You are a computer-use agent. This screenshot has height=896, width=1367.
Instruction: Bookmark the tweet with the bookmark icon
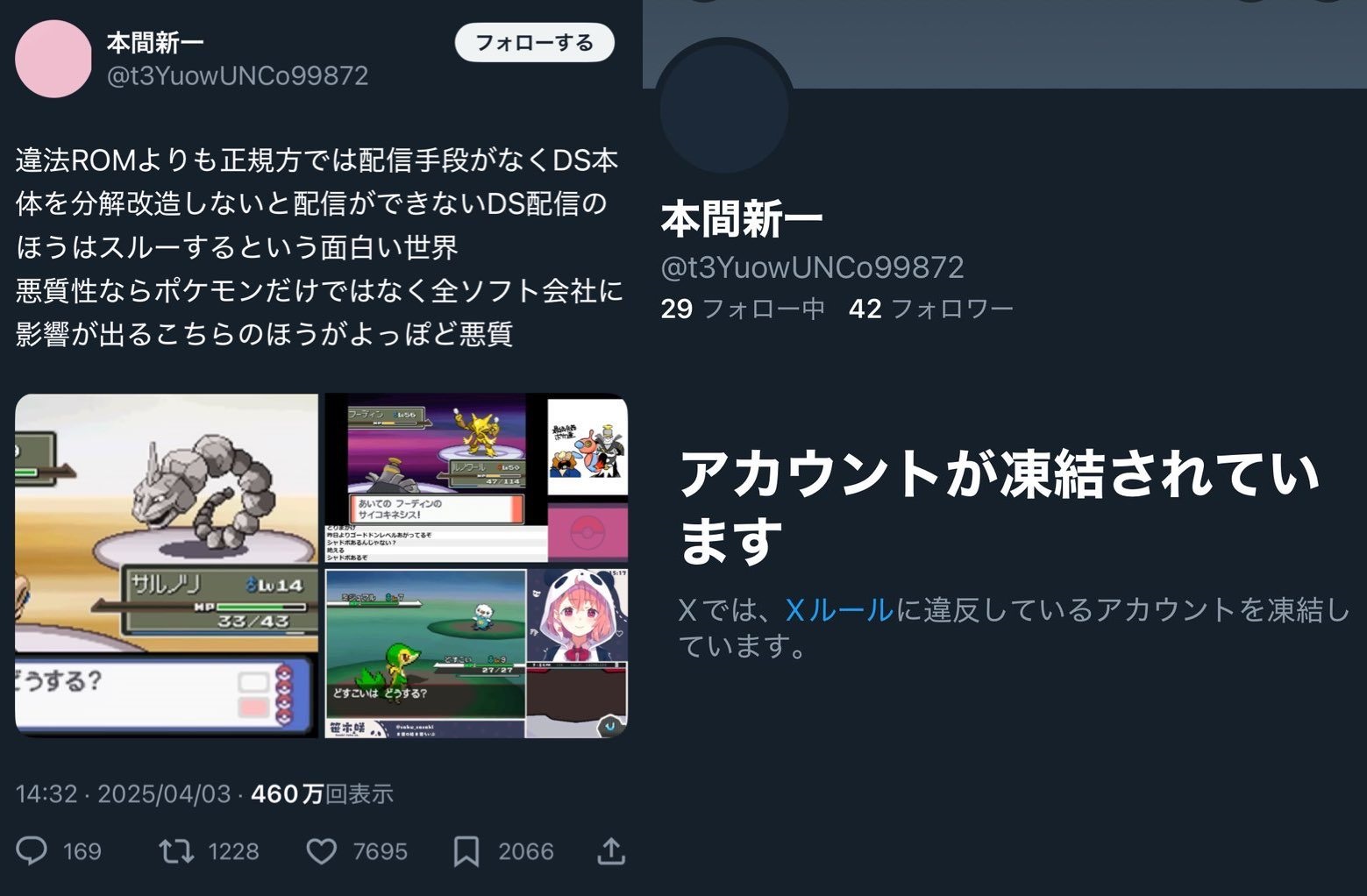point(466,850)
